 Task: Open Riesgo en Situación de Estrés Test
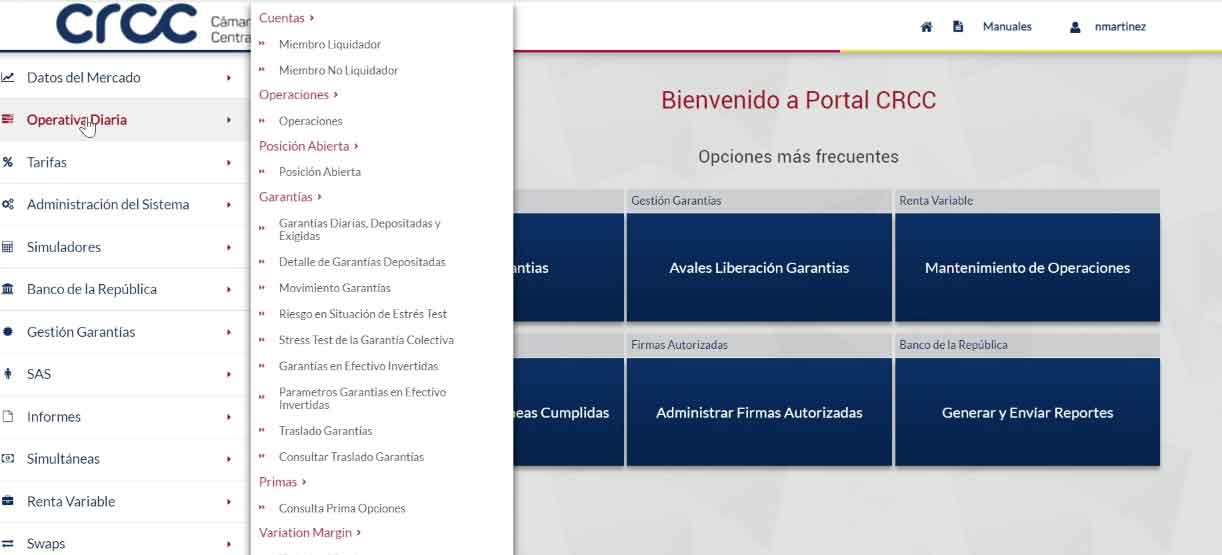point(363,314)
